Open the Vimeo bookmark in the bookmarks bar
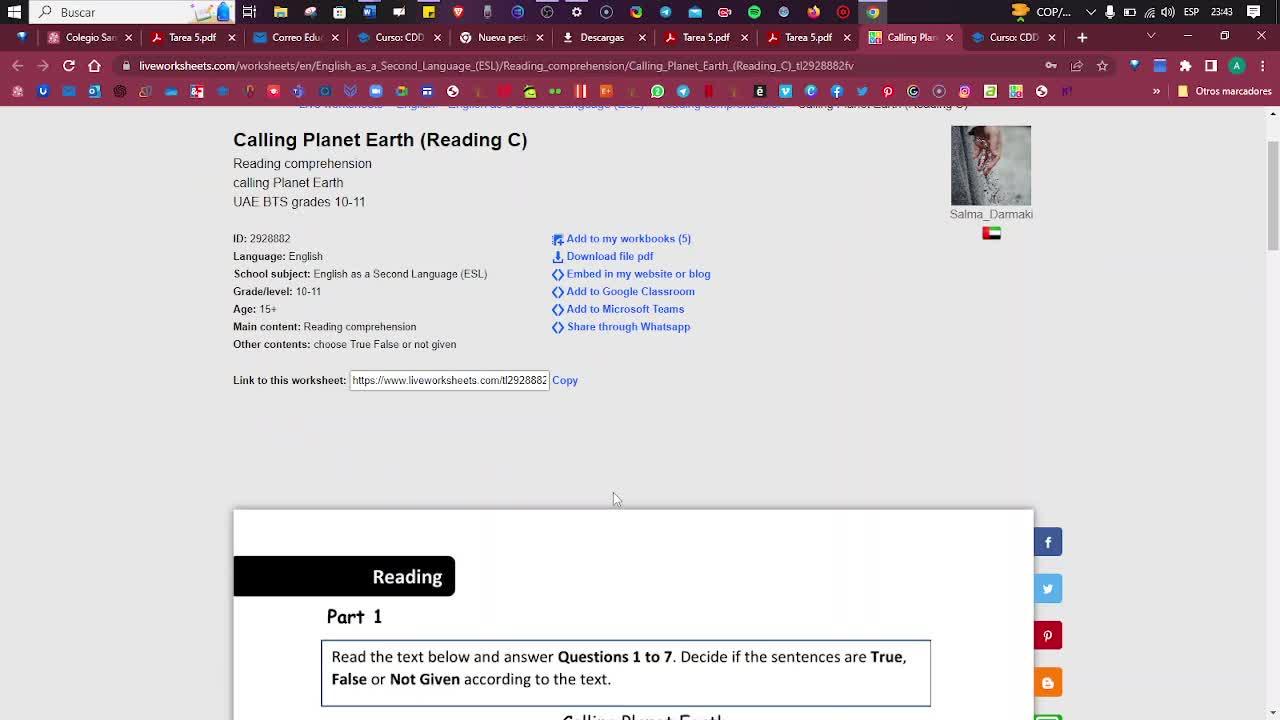 [785, 91]
